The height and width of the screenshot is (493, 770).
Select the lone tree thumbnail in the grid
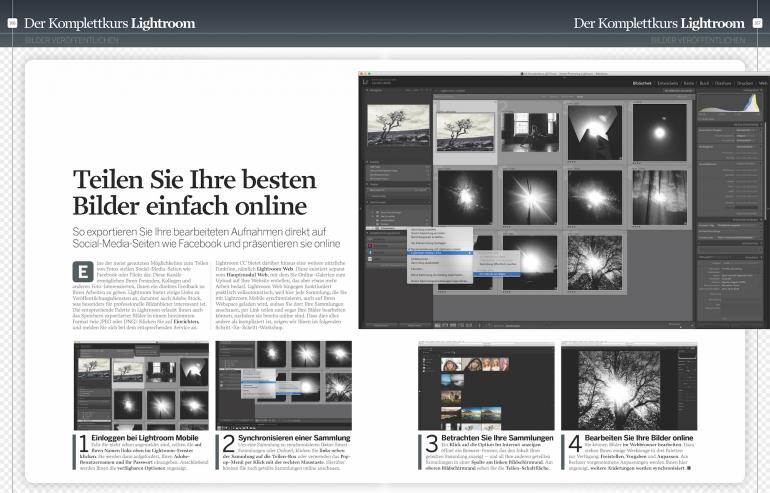465,132
